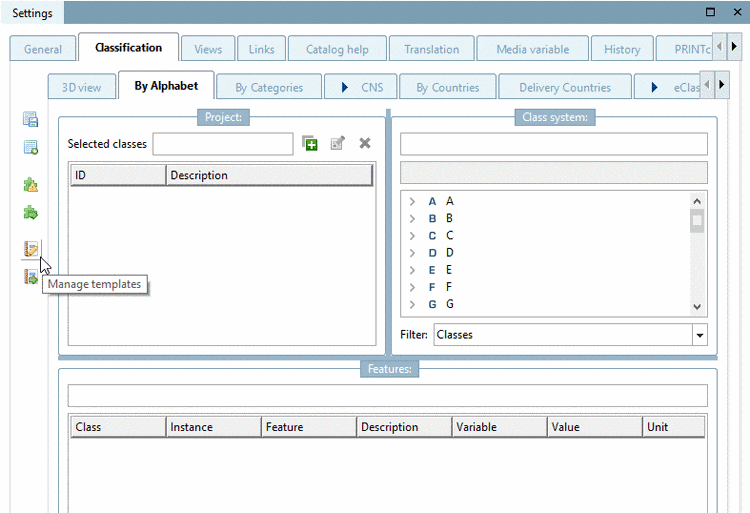Click the Variable column header
Image resolution: width=750 pixels, height=513 pixels.
pos(499,426)
